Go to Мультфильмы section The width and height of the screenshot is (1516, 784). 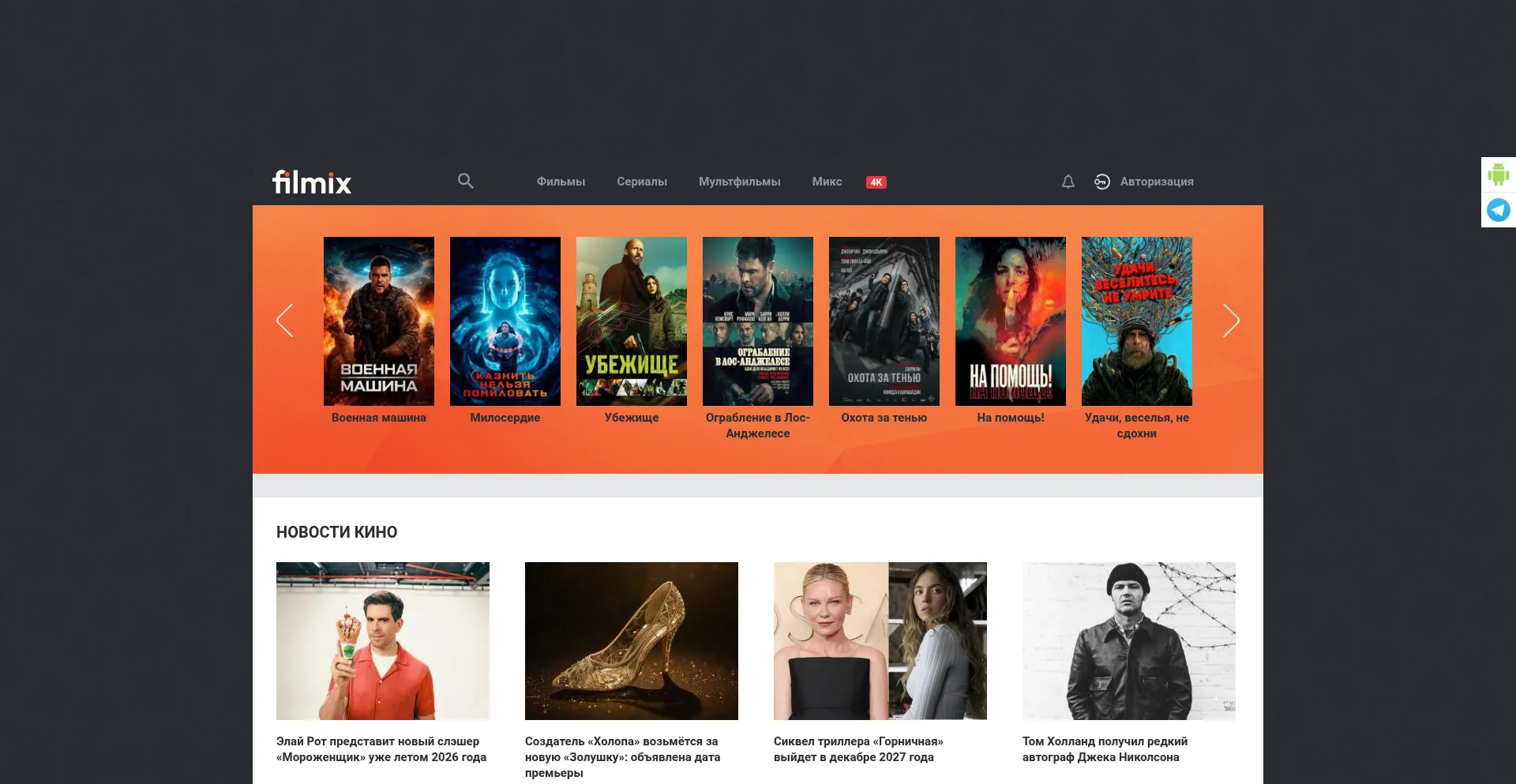tap(739, 182)
